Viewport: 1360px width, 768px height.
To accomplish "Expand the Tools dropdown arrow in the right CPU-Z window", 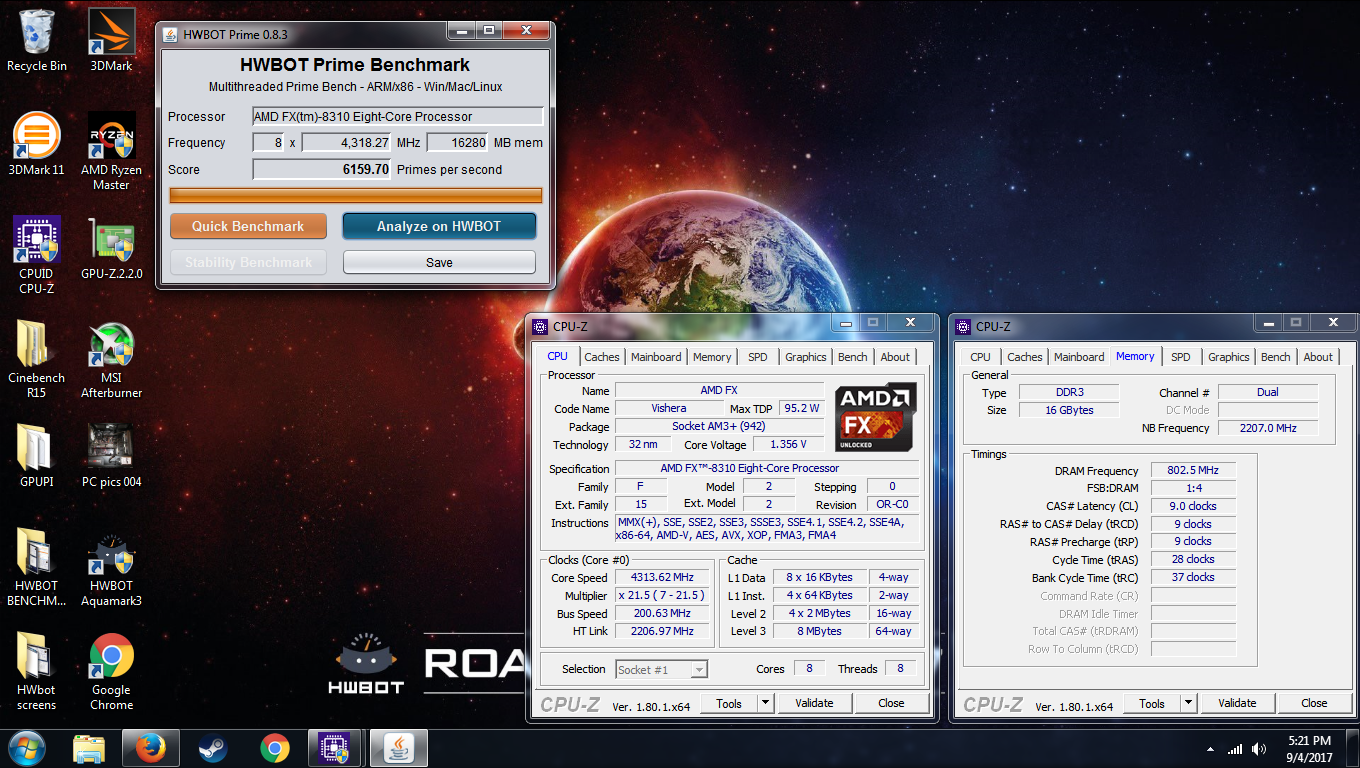I will click(x=1189, y=704).
